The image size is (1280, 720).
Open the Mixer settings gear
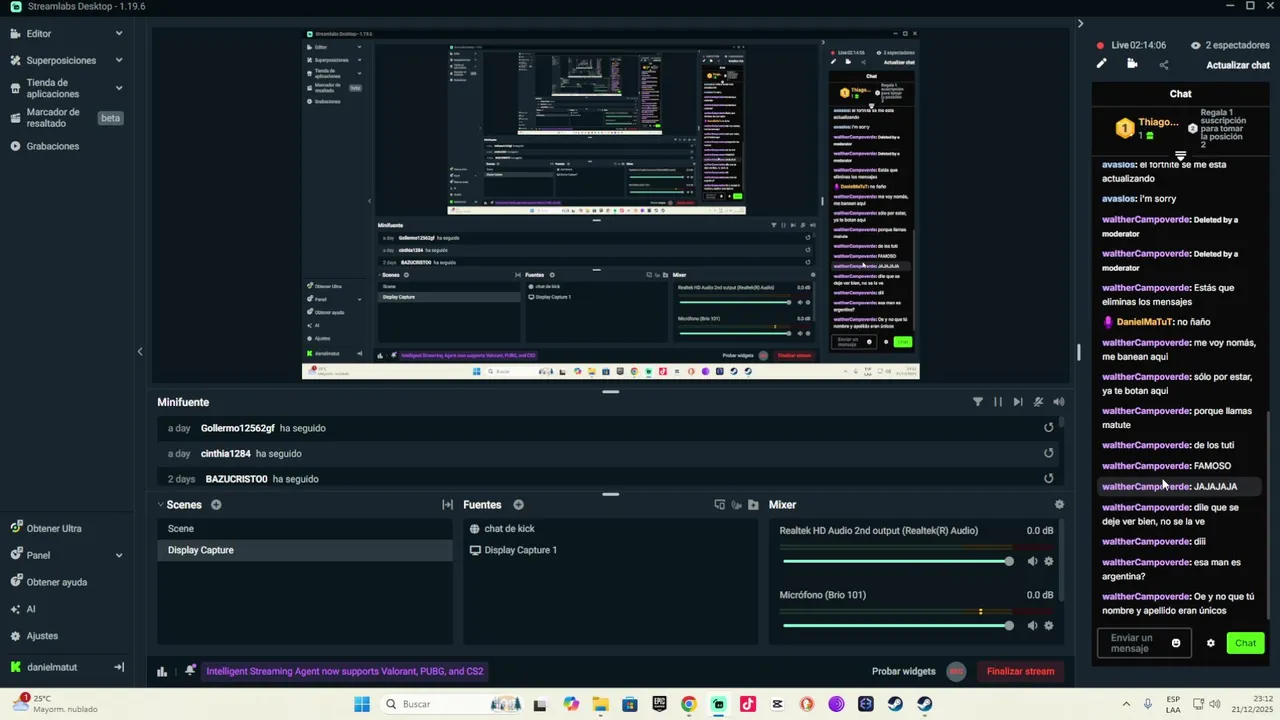[1059, 505]
